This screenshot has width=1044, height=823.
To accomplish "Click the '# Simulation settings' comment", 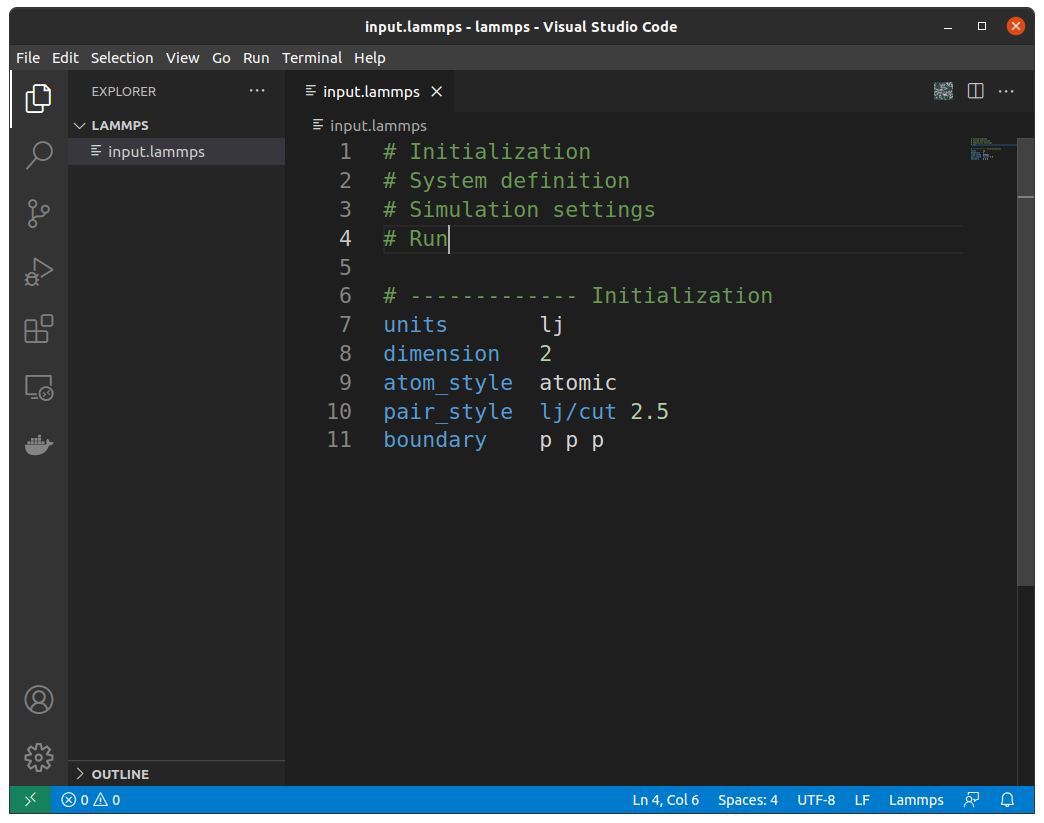I will [519, 210].
